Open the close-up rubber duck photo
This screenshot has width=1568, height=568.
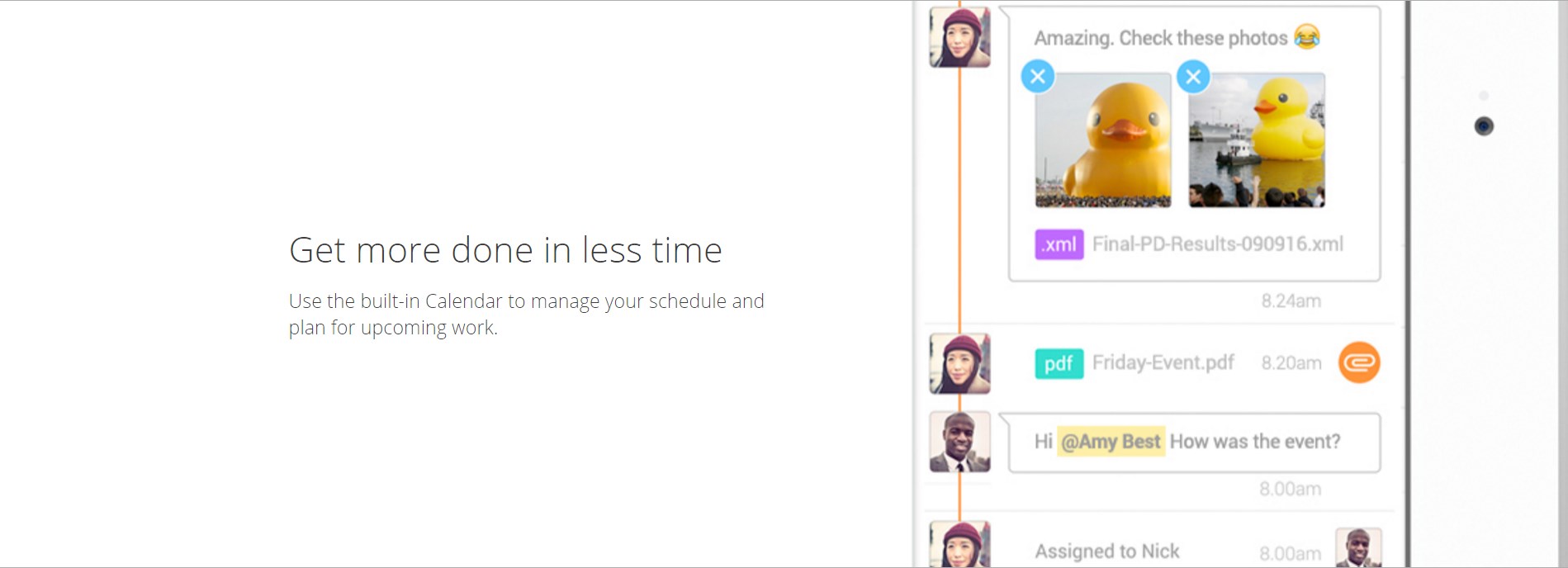1103,140
